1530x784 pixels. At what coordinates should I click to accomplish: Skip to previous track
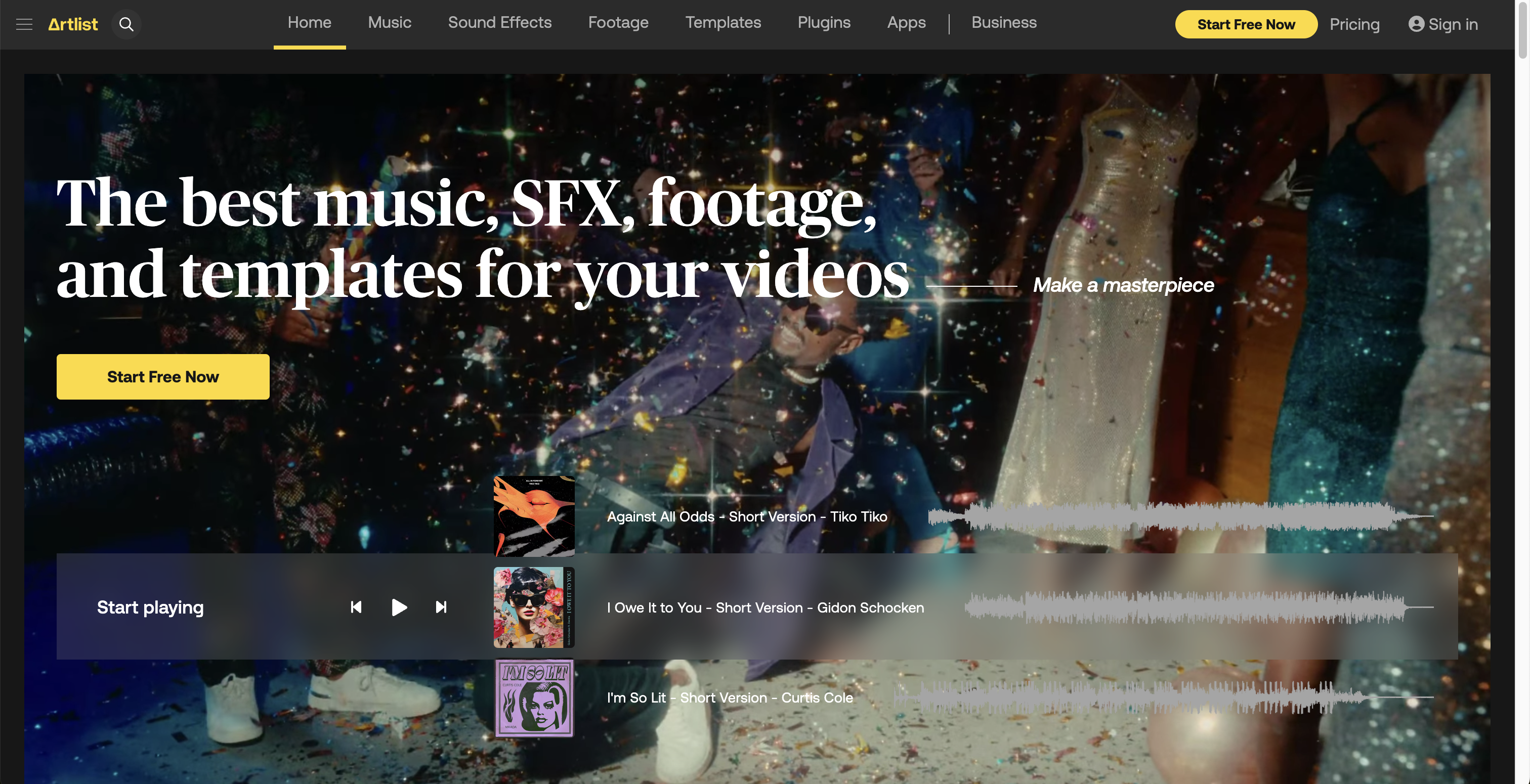click(x=356, y=607)
